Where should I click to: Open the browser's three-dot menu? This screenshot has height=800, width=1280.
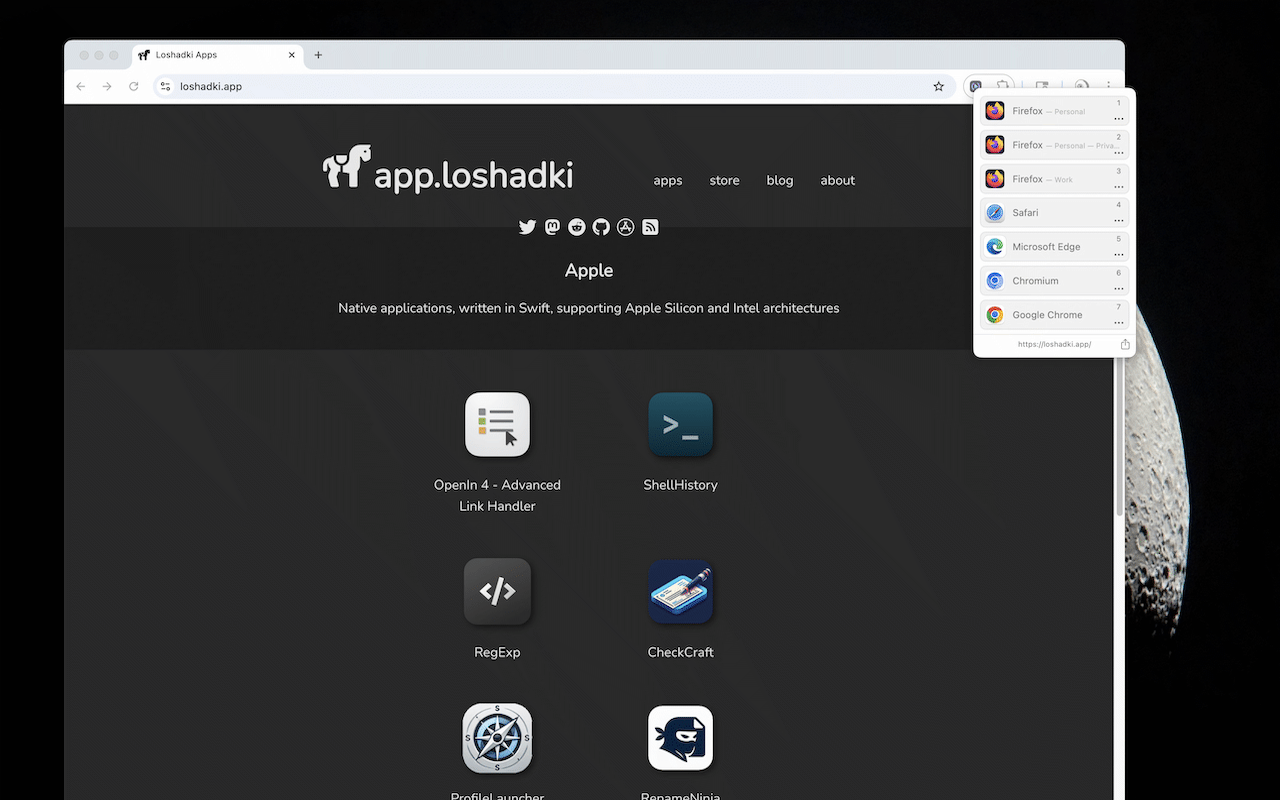(x=1107, y=86)
